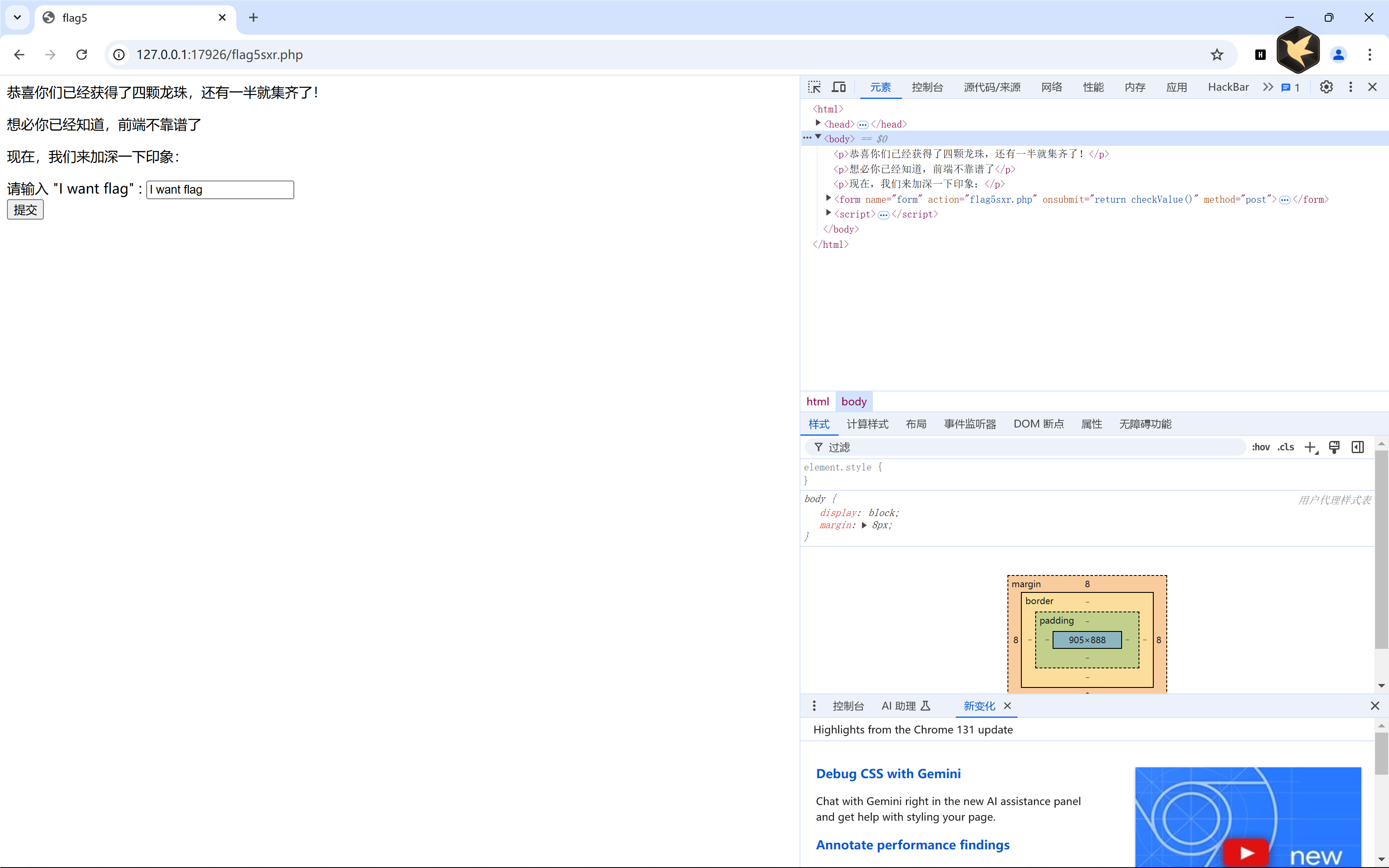View site information icon in address bar

click(x=119, y=55)
